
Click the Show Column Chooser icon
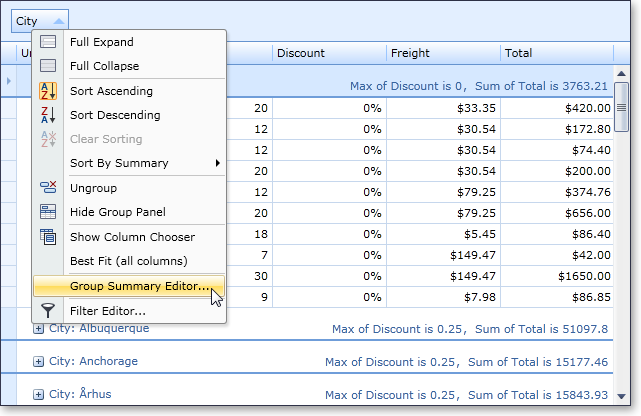pos(48,237)
